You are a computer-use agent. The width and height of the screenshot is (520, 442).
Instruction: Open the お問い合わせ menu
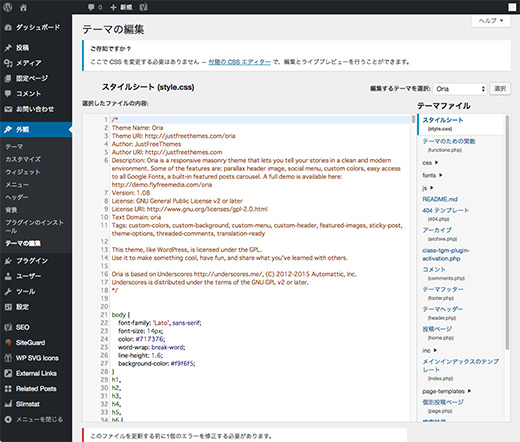click(36, 109)
